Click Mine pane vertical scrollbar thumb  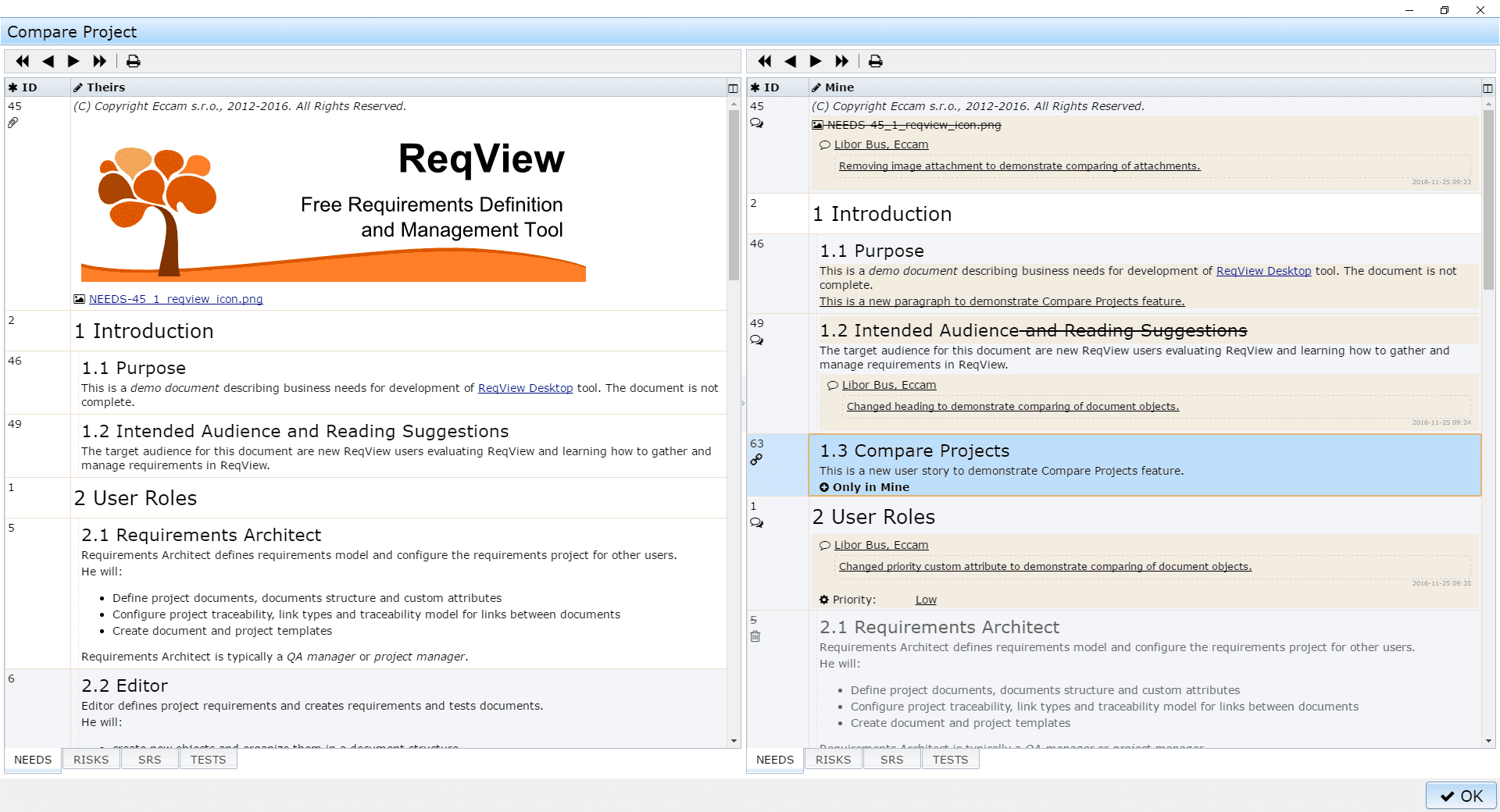[x=1488, y=199]
